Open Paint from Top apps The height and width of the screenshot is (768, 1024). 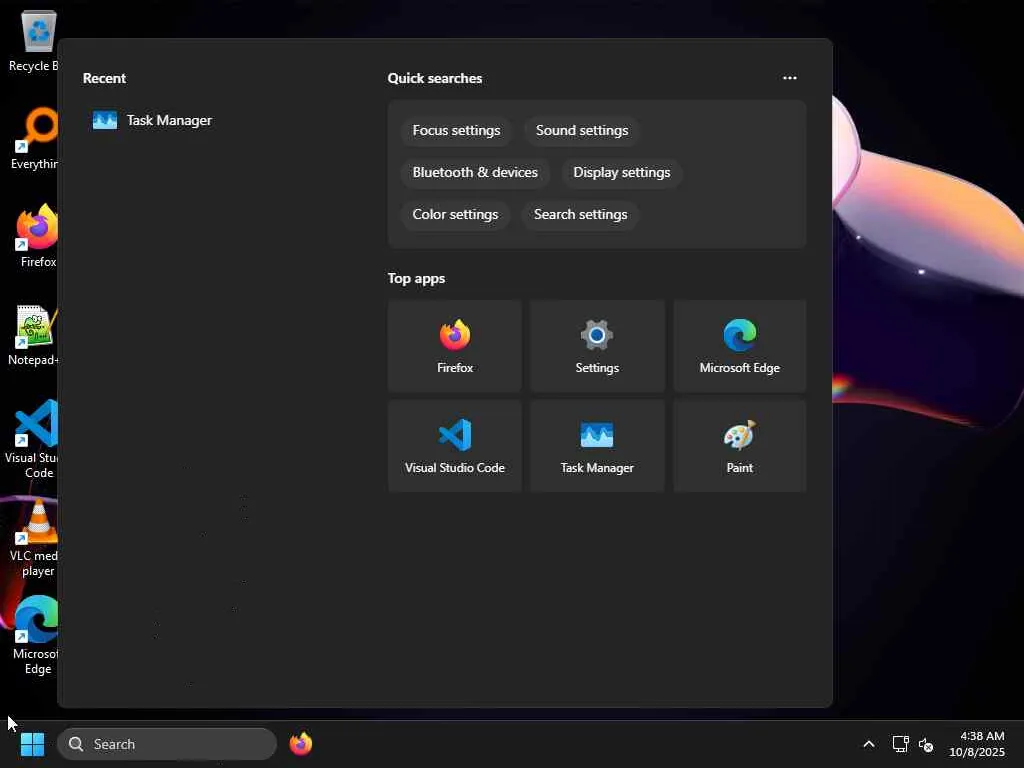pyautogui.click(x=739, y=446)
